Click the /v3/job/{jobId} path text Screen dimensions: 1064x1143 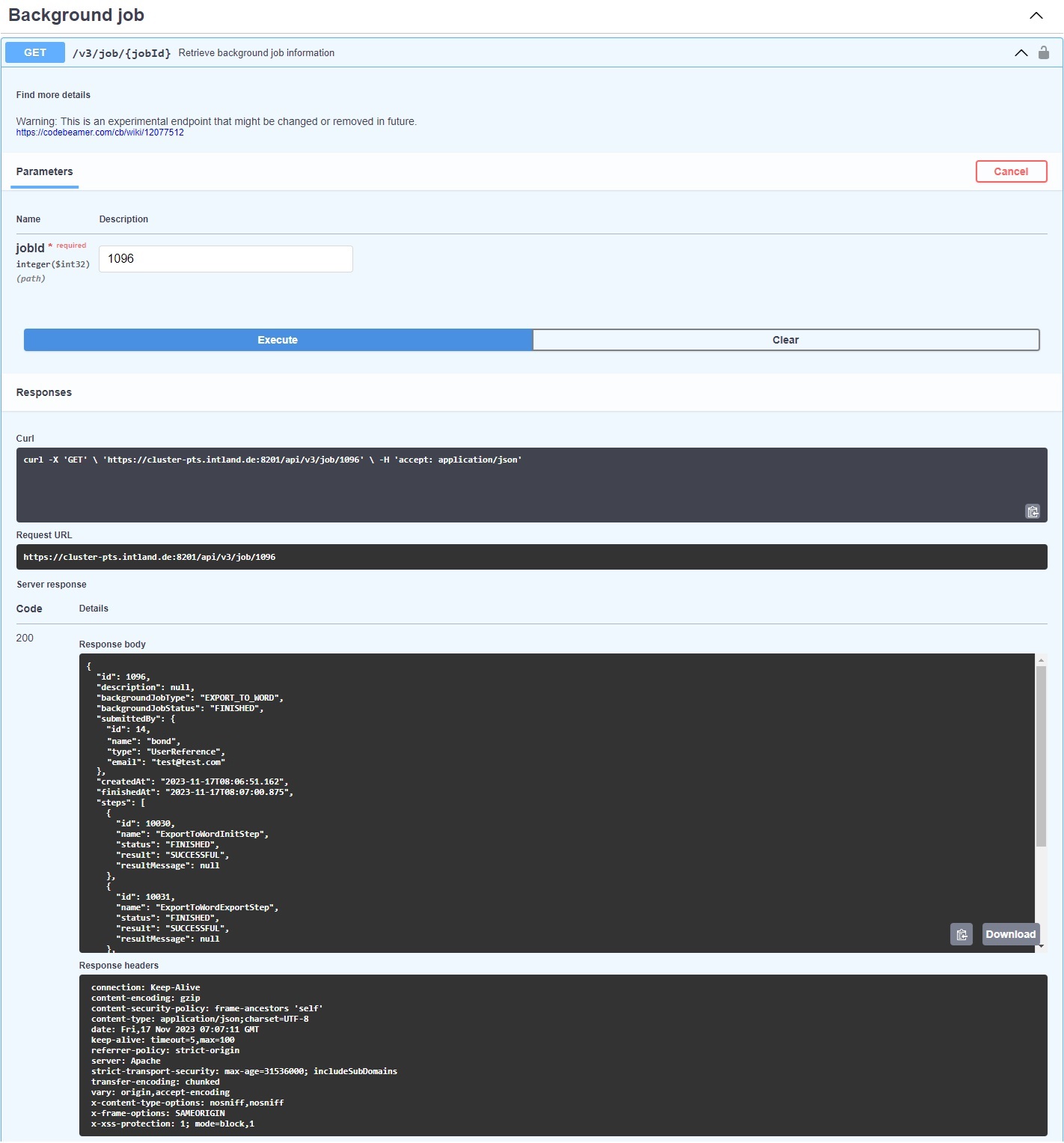[122, 53]
